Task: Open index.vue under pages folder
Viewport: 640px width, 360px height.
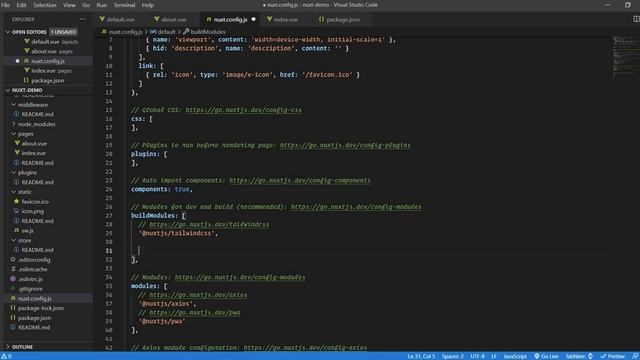Action: click(x=33, y=153)
